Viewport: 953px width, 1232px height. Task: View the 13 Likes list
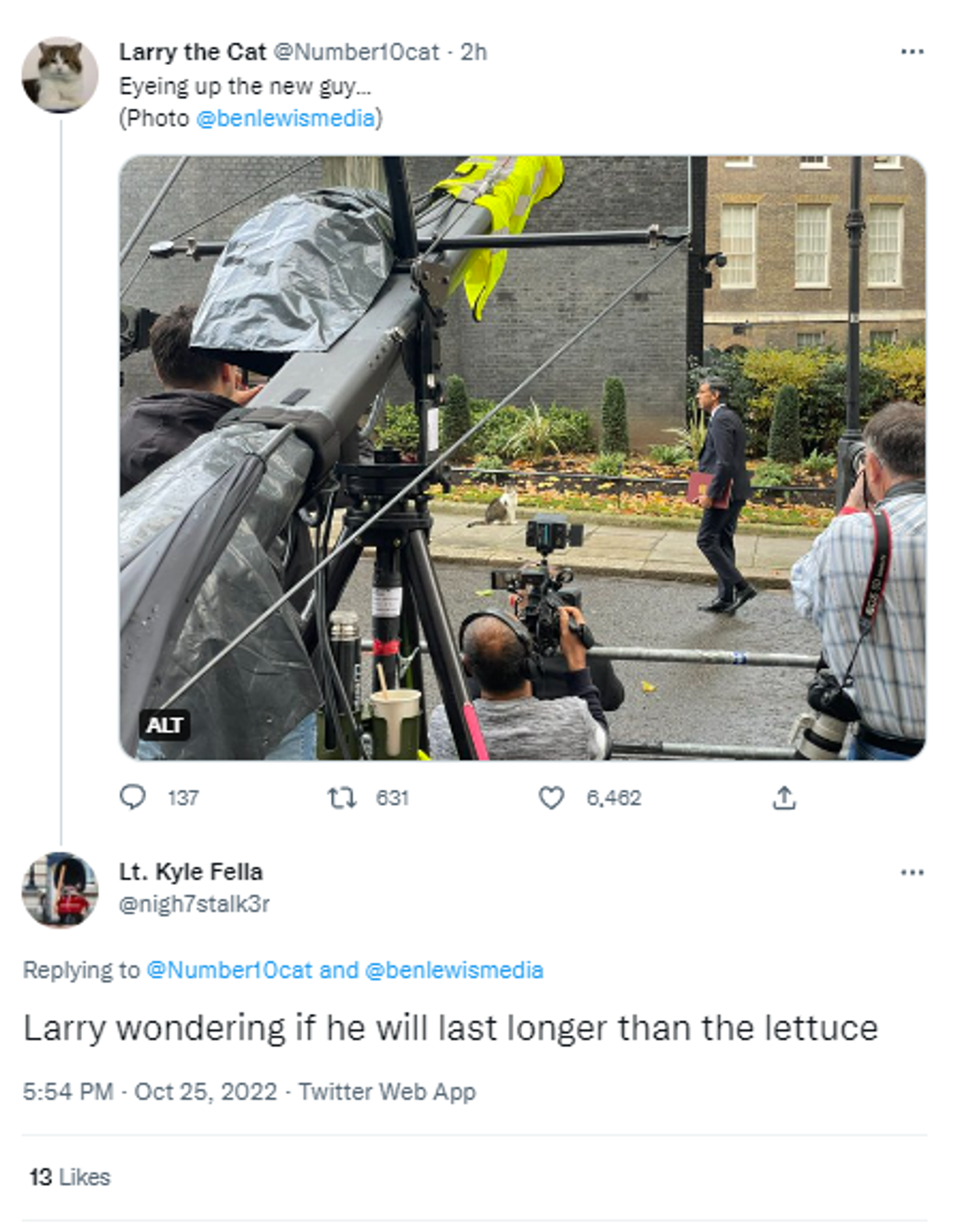[70, 1177]
